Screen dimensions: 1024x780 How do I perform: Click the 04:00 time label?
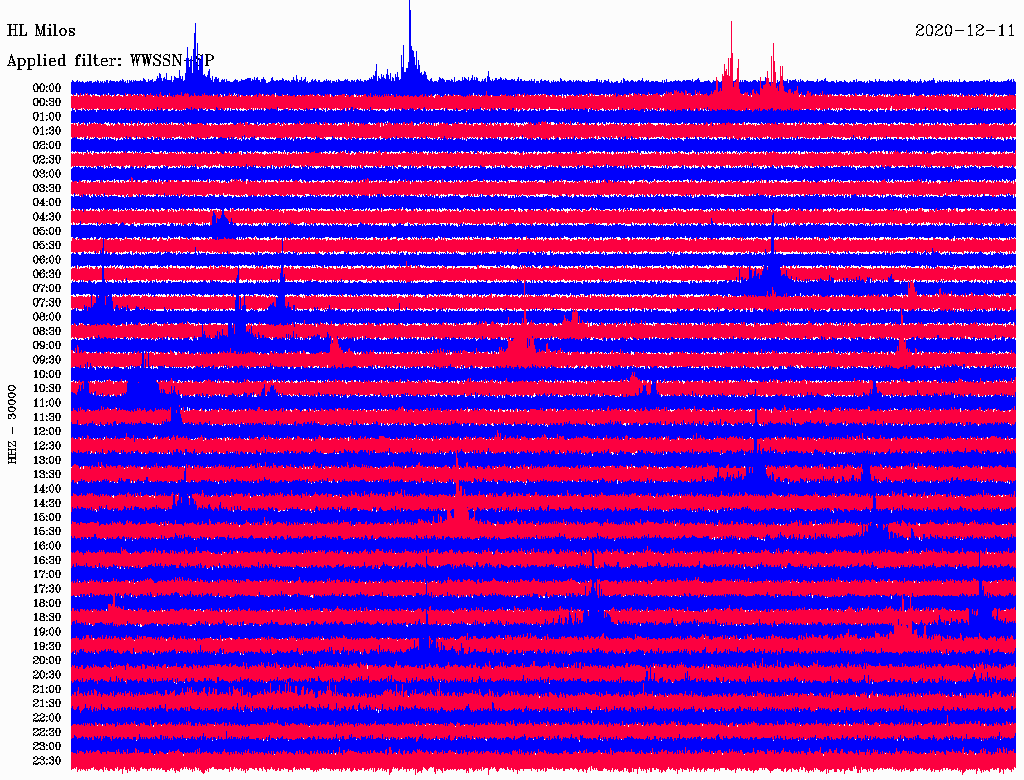[x=47, y=203]
